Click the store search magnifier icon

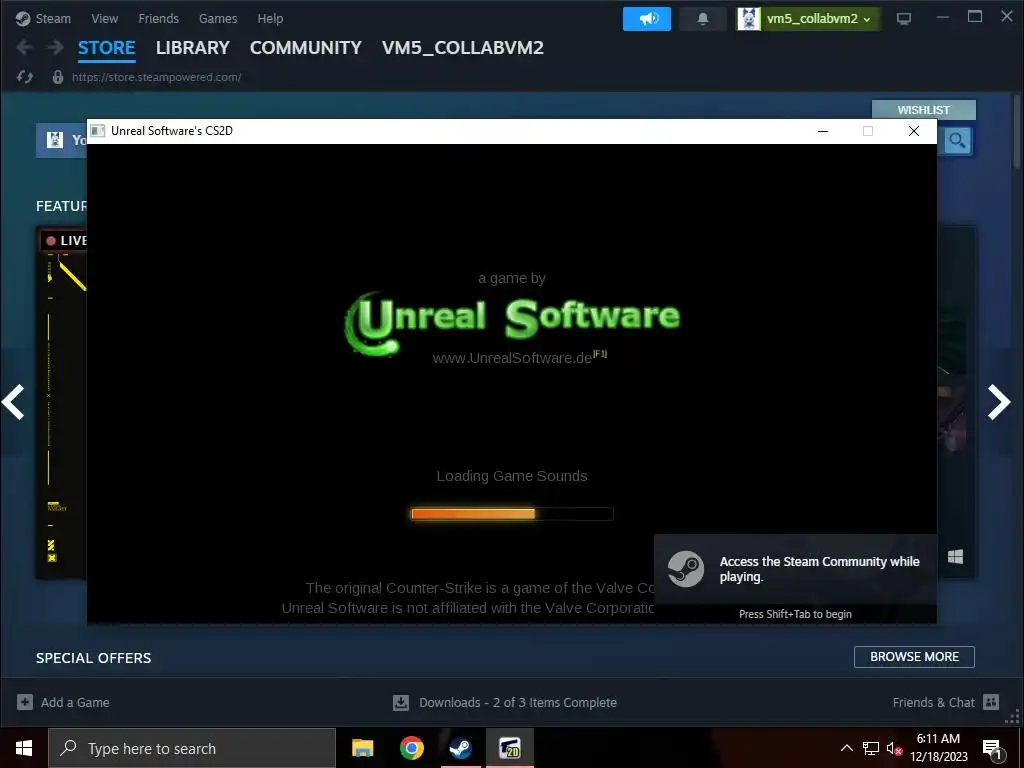[x=957, y=140]
